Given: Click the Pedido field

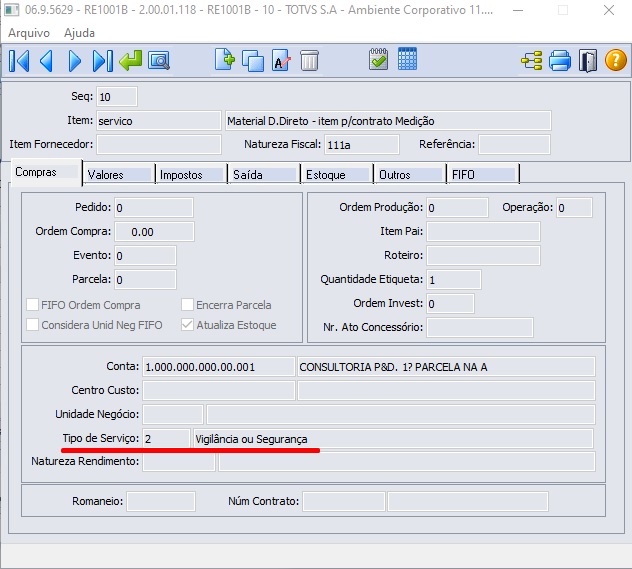Looking at the screenshot, I should click(x=154, y=208).
